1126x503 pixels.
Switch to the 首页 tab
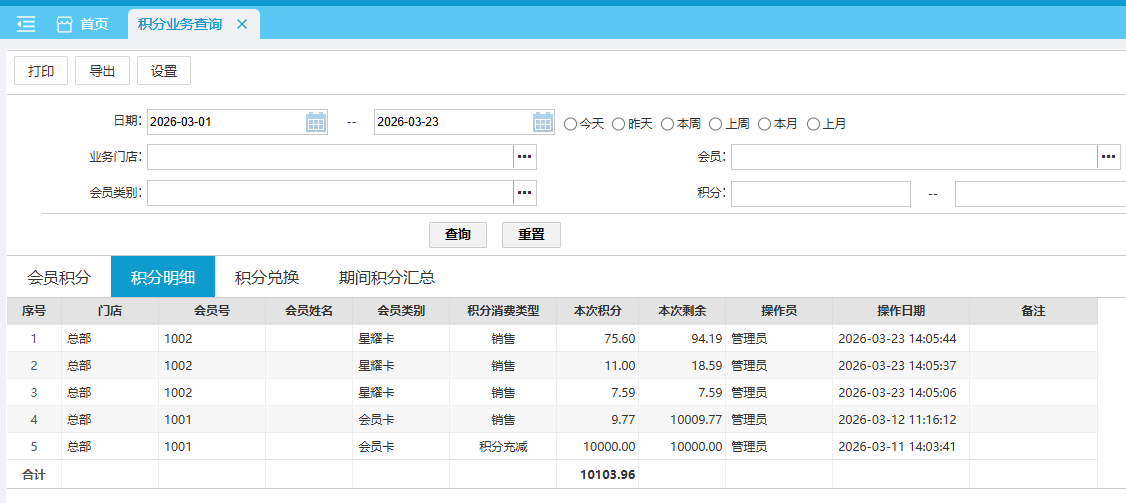83,24
